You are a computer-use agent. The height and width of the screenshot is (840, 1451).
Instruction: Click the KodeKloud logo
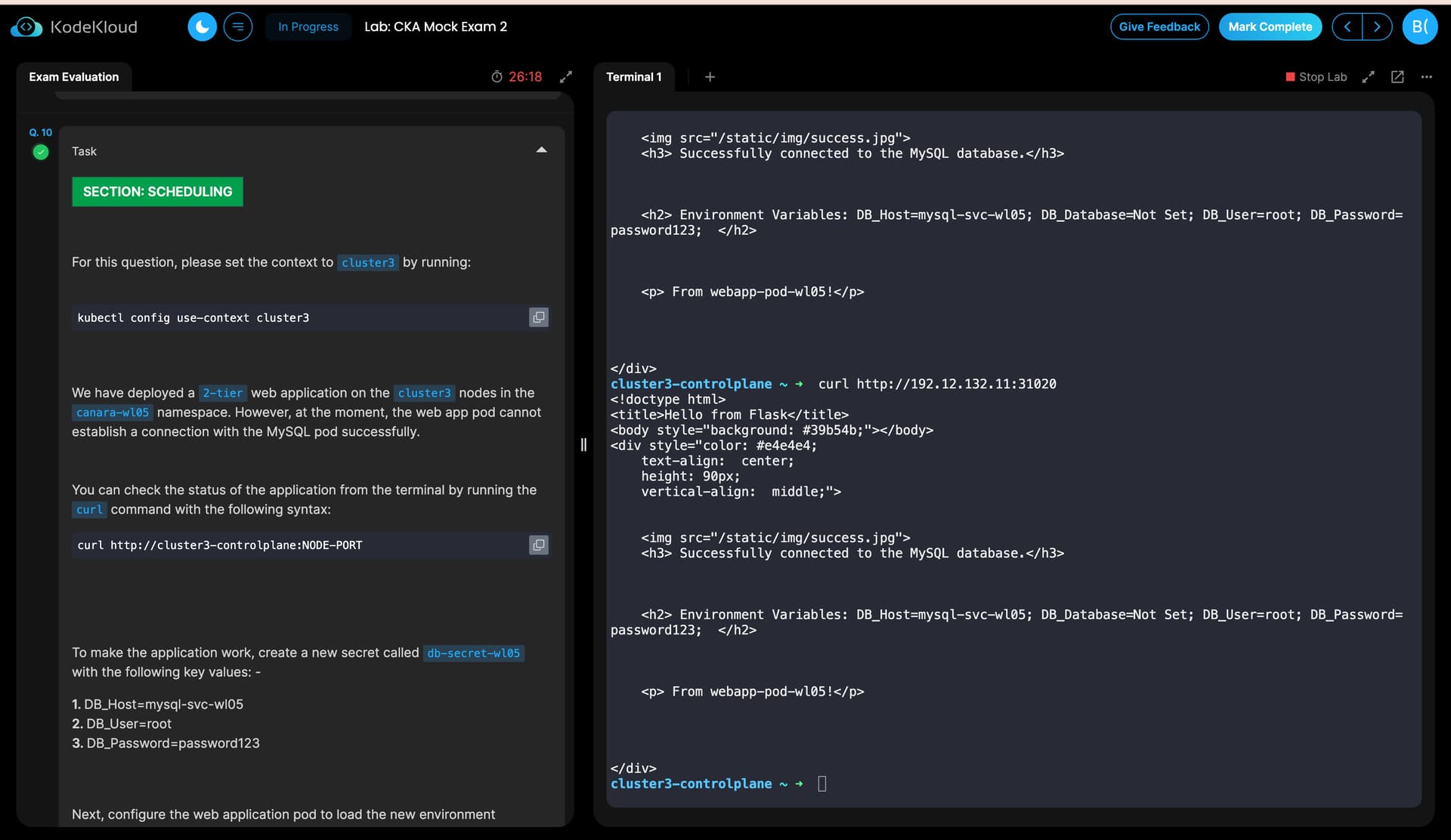[74, 27]
